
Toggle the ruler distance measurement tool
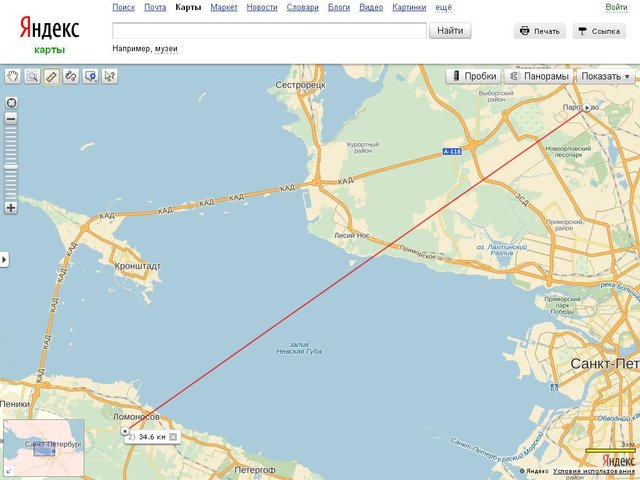point(51,76)
